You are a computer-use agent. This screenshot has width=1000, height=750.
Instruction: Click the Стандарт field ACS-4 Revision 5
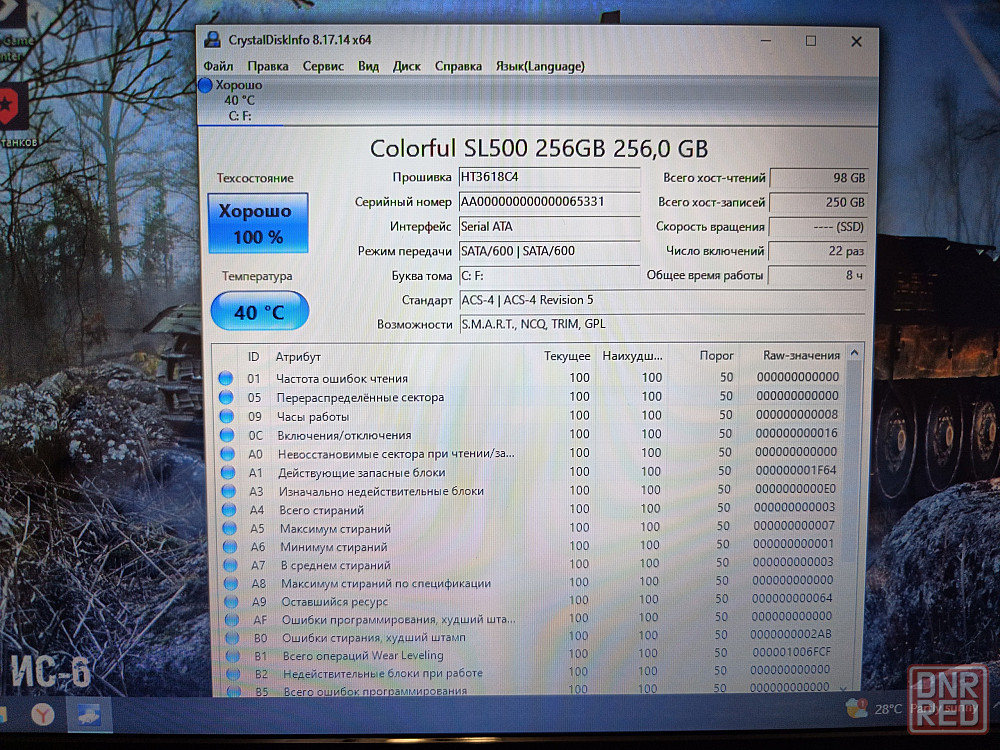(662, 300)
